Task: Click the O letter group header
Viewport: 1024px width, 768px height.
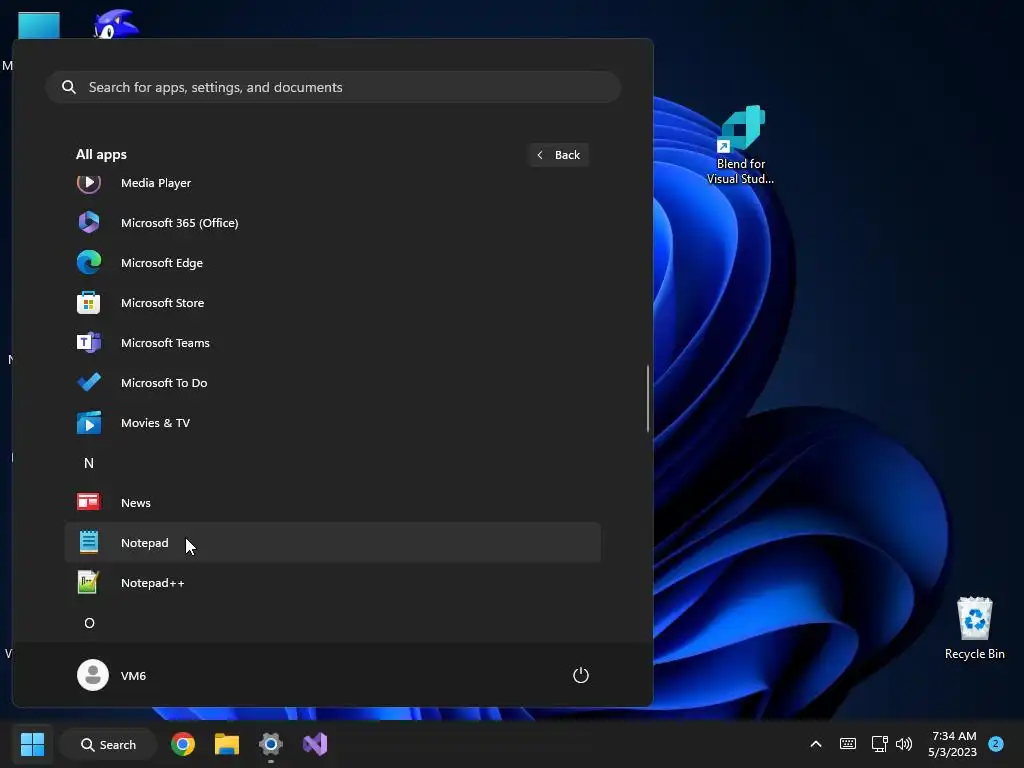Action: tap(89, 623)
